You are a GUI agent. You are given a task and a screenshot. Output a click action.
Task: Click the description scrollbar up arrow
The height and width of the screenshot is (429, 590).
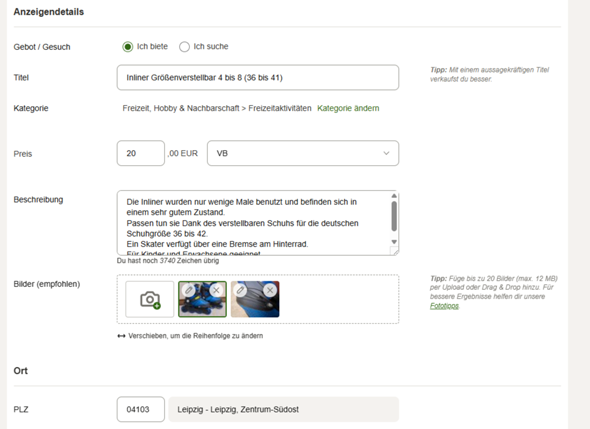click(394, 196)
